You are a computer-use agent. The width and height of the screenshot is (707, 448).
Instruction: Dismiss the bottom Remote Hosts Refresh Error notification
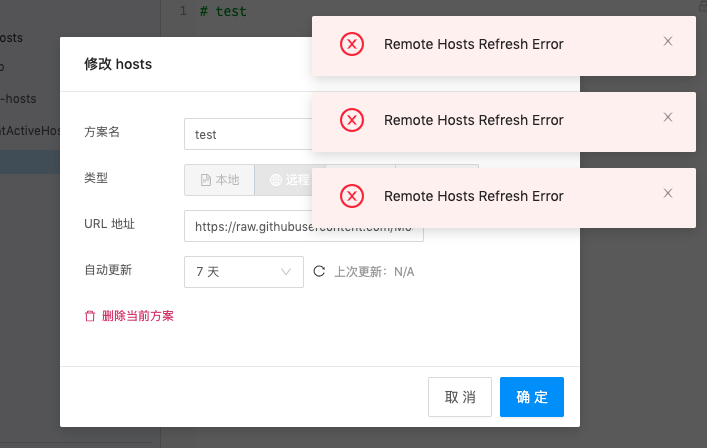[668, 193]
